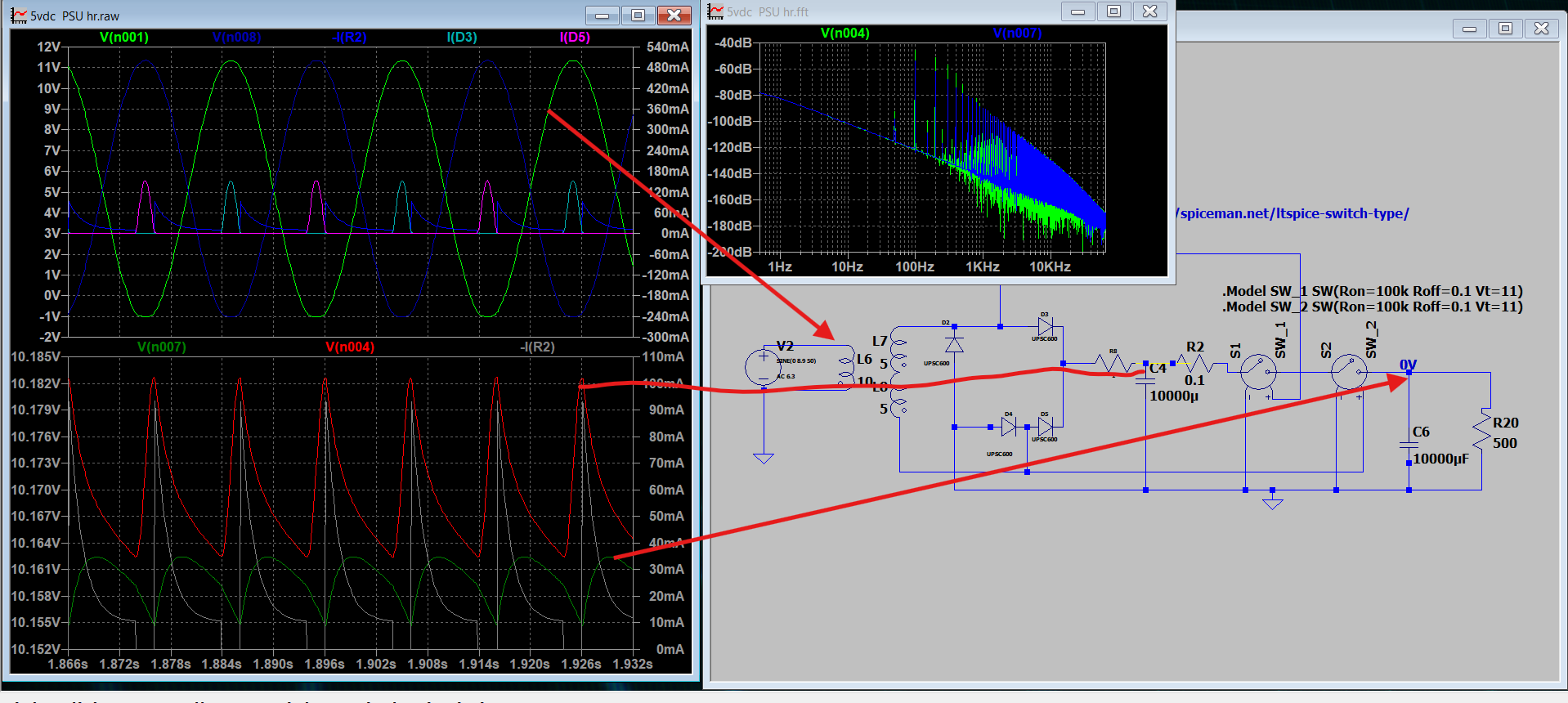This screenshot has width=1568, height=703.
Task: Click the red V(n004) label in lower waveform pane
Action: tap(350, 347)
